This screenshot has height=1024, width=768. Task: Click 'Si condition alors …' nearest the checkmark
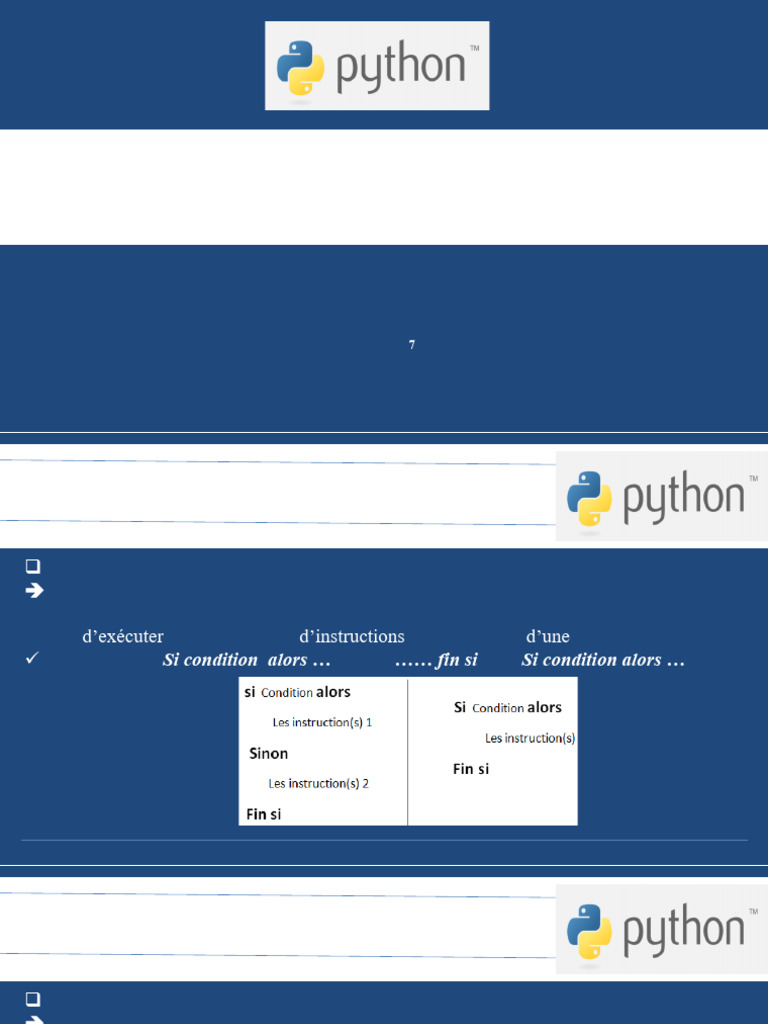coord(247,660)
